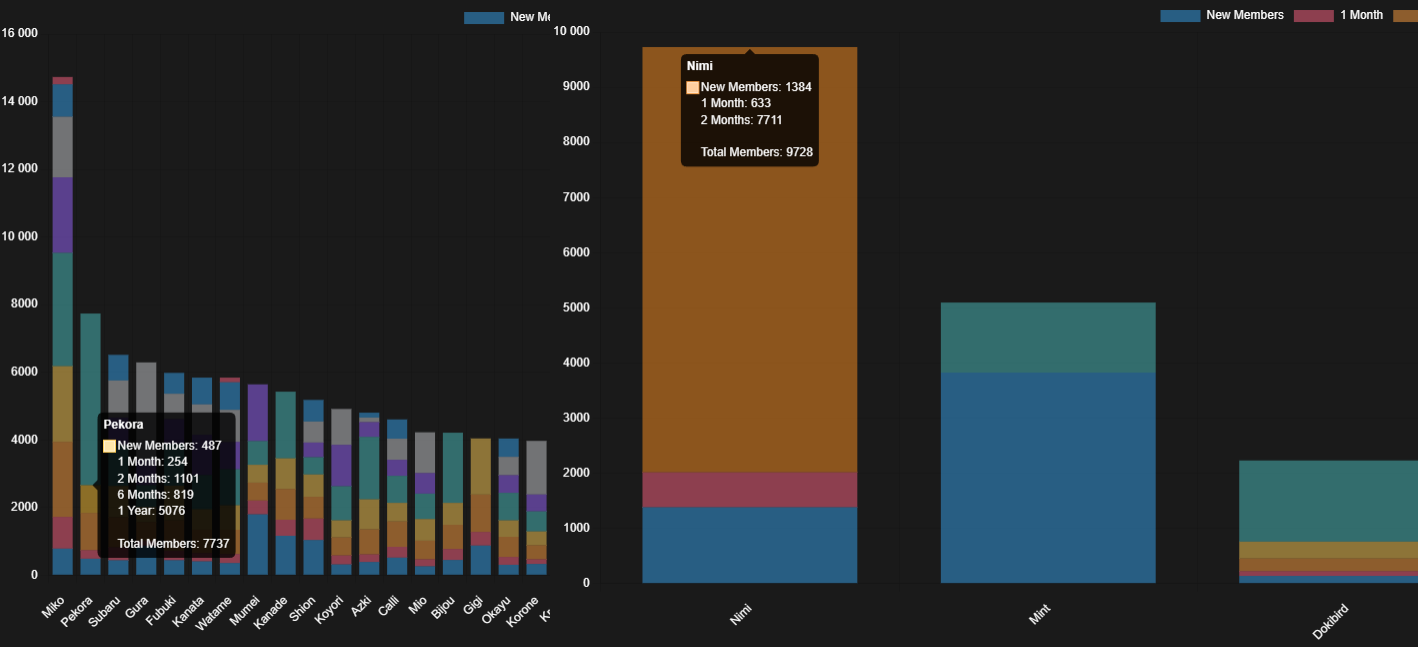This screenshot has width=1418, height=647.
Task: Click '2 Months: 1101' in Pekora tooltip
Action: pos(158,479)
